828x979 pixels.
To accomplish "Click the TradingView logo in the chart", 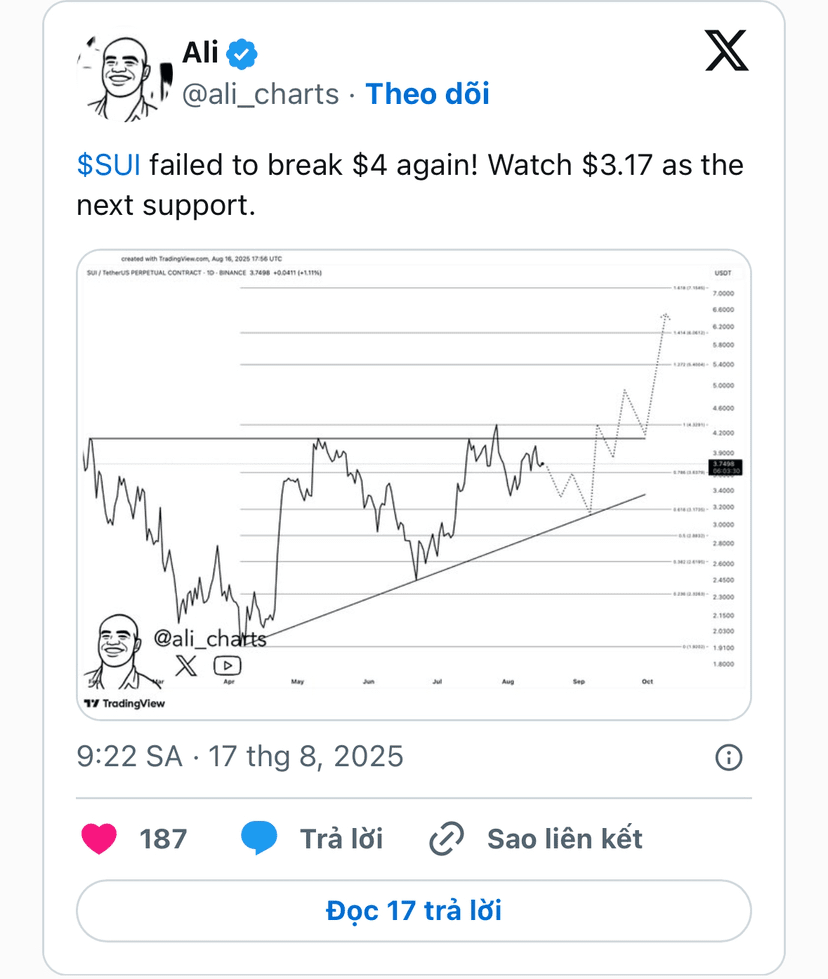I will (125, 704).
